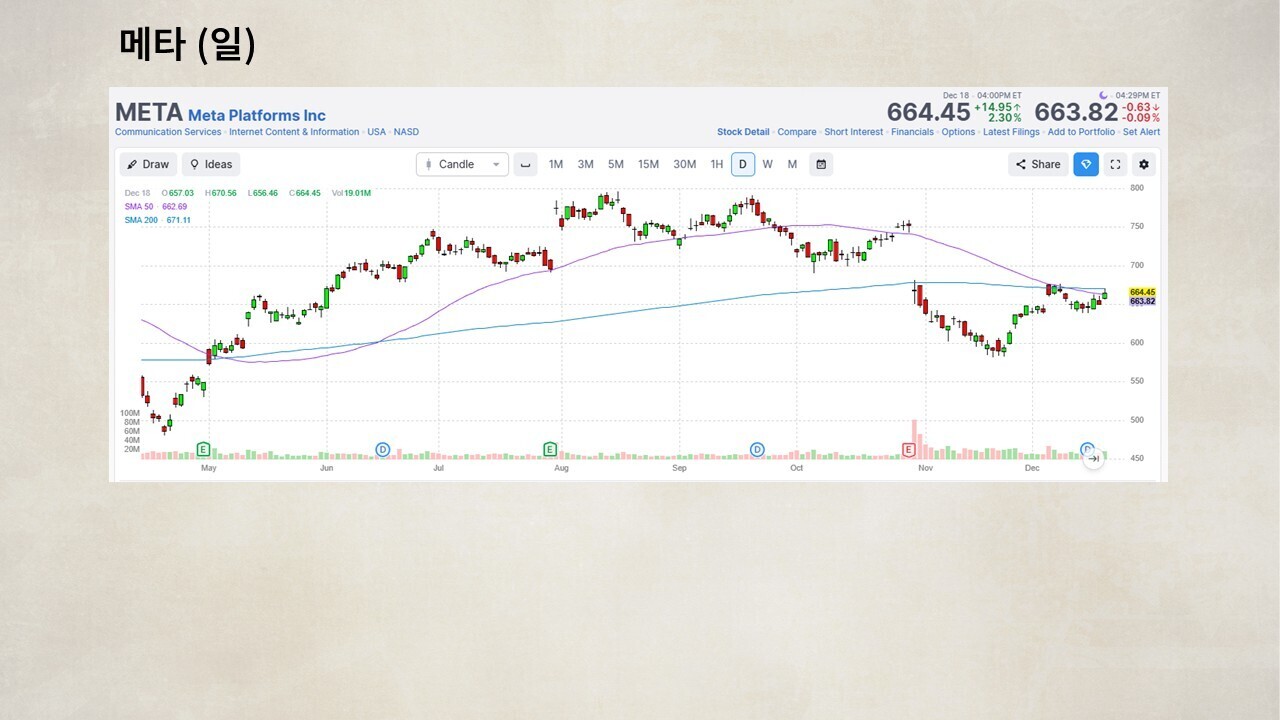This screenshot has height=720, width=1280.
Task: Expand the Candle chart type dropdown
Action: tap(462, 165)
